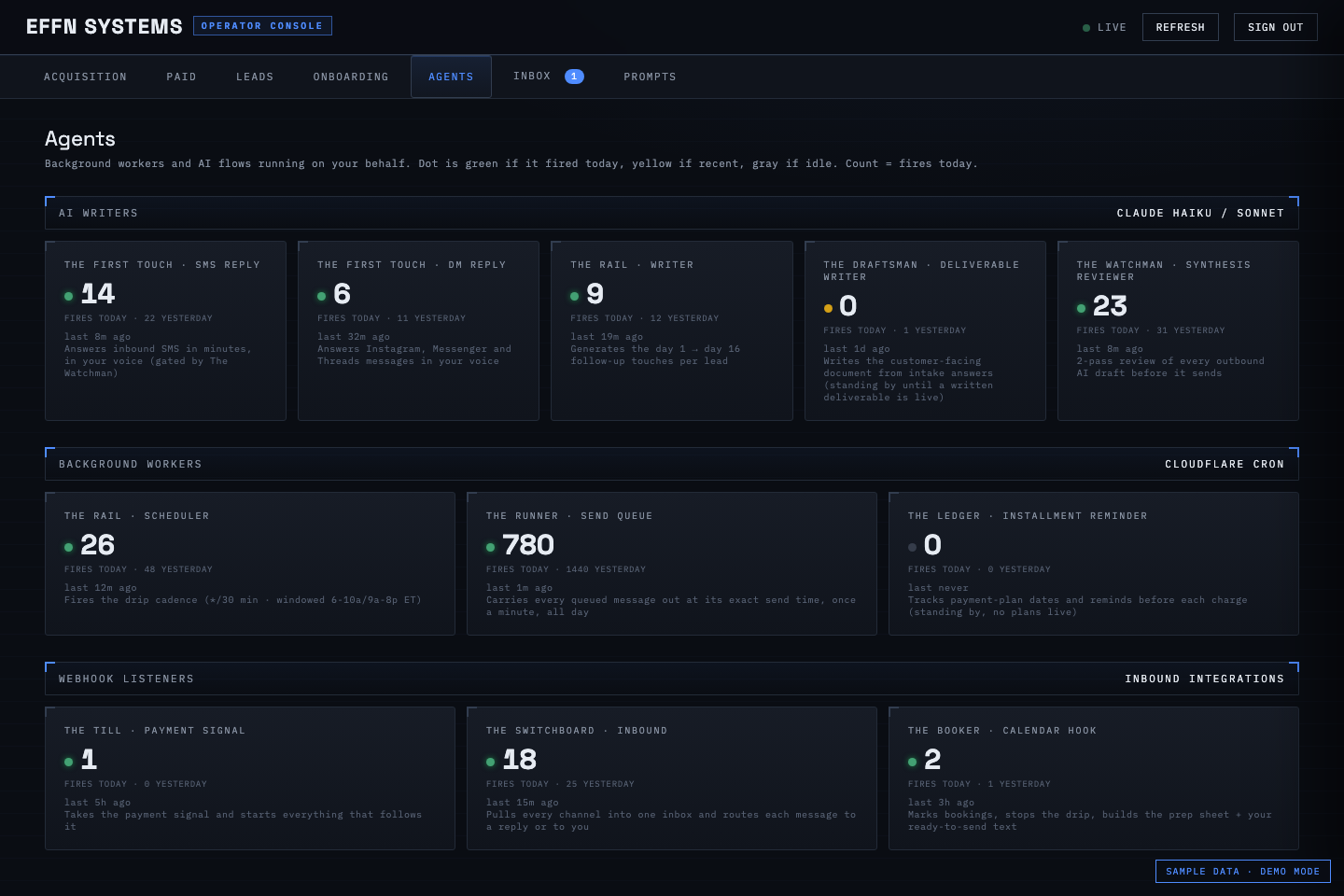Viewport: 1344px width, 896px height.
Task: Open the Inbox tab
Action: pos(548,77)
